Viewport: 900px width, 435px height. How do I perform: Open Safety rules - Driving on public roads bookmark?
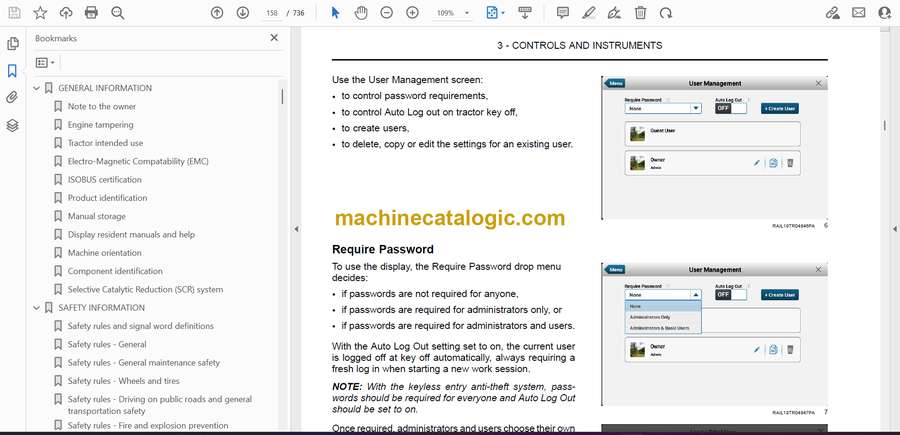click(160, 405)
